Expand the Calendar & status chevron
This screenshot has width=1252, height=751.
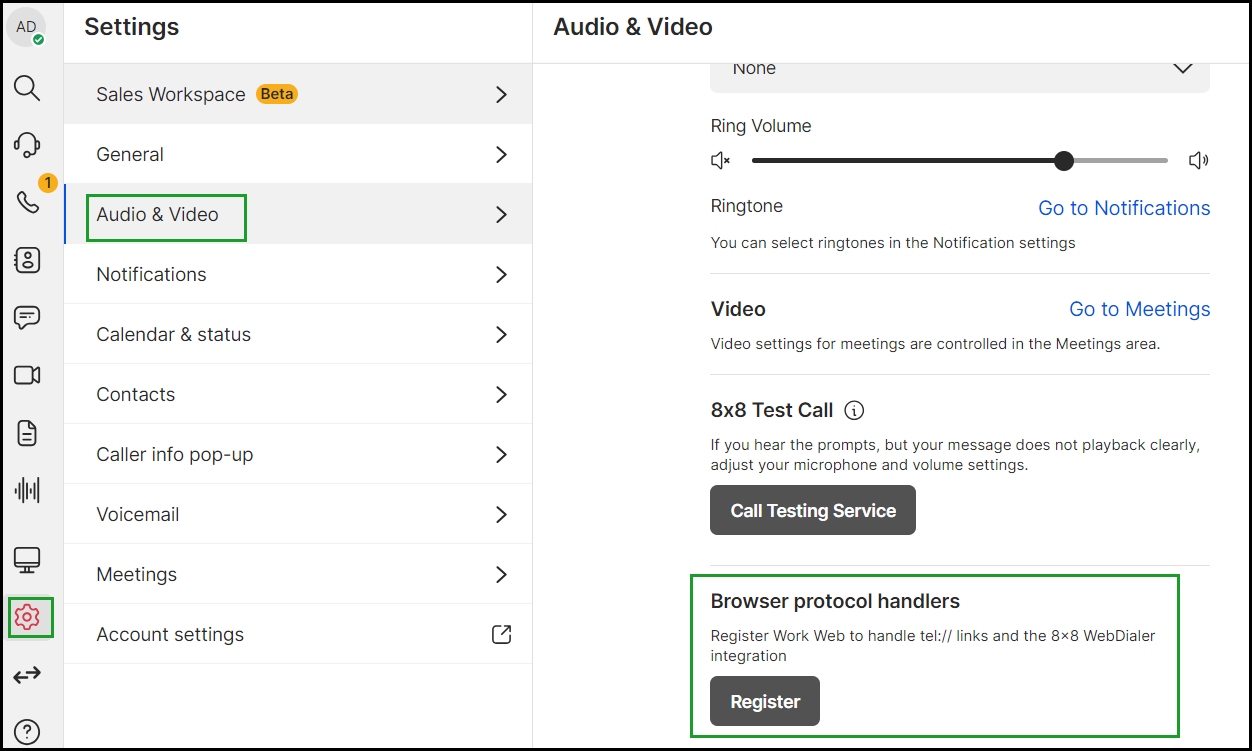(x=502, y=334)
